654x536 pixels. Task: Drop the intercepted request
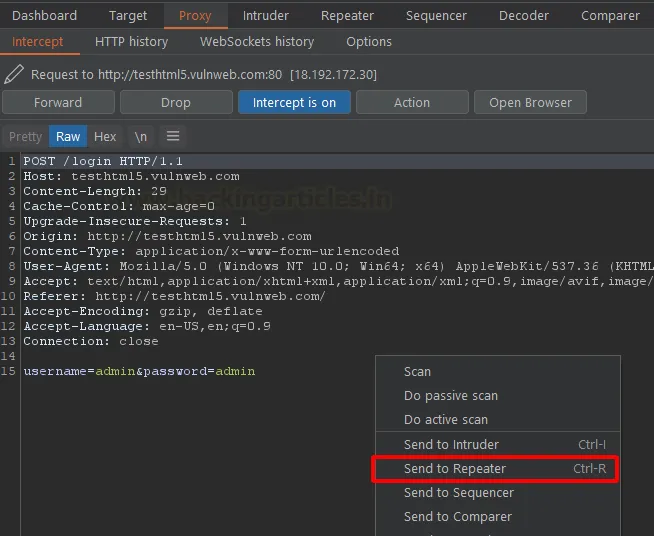175,103
